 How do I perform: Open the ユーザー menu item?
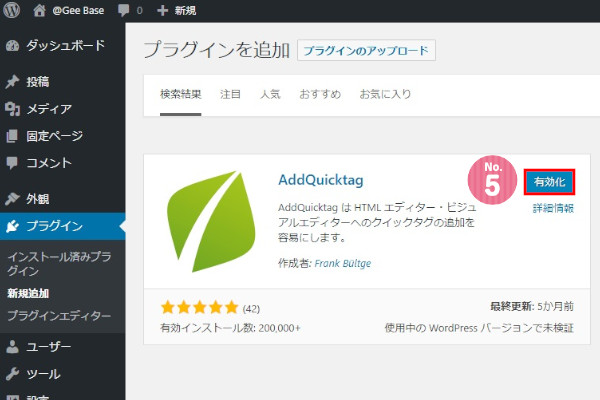click(x=49, y=347)
